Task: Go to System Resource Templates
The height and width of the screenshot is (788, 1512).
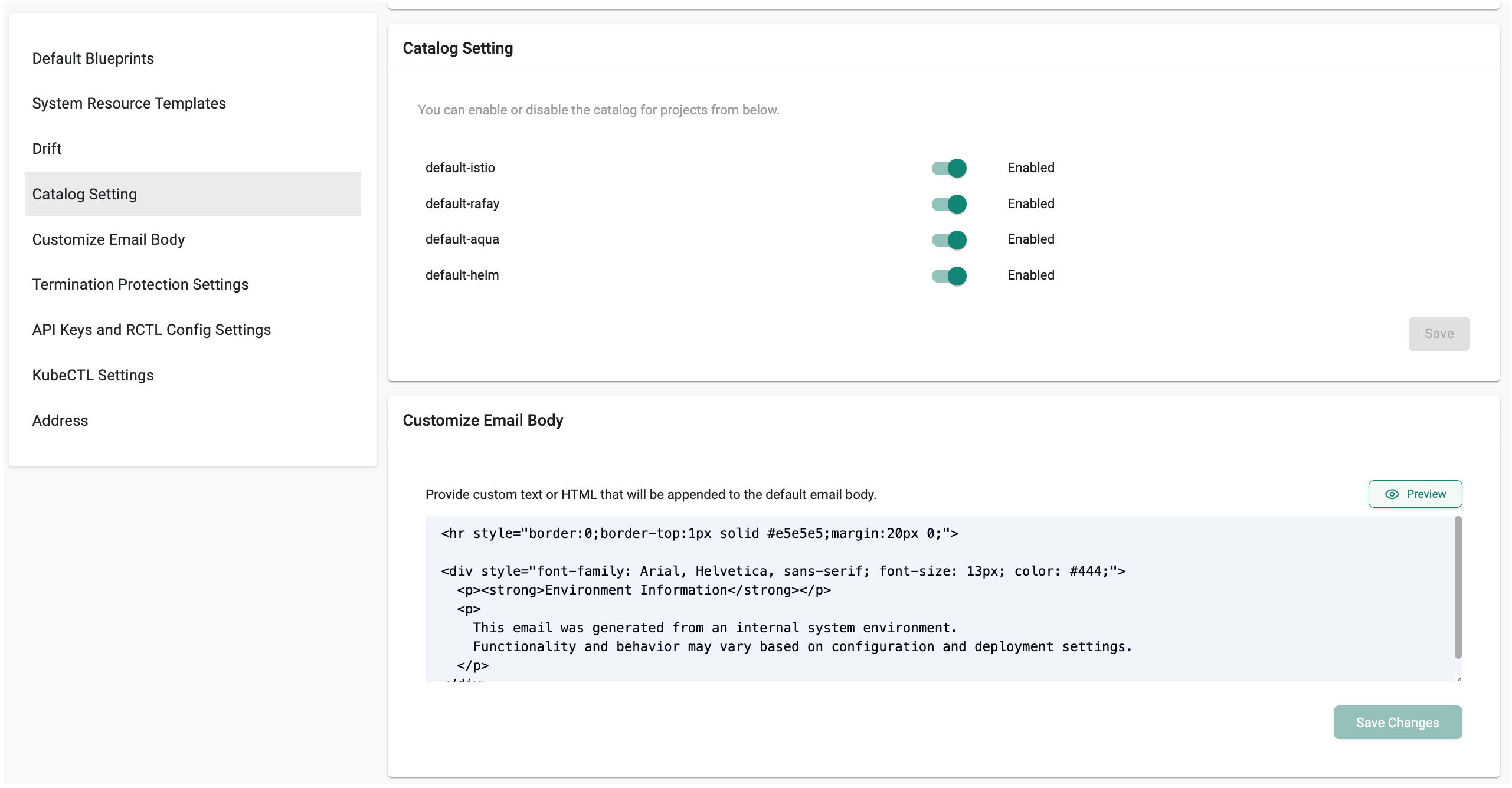Action: pos(129,103)
